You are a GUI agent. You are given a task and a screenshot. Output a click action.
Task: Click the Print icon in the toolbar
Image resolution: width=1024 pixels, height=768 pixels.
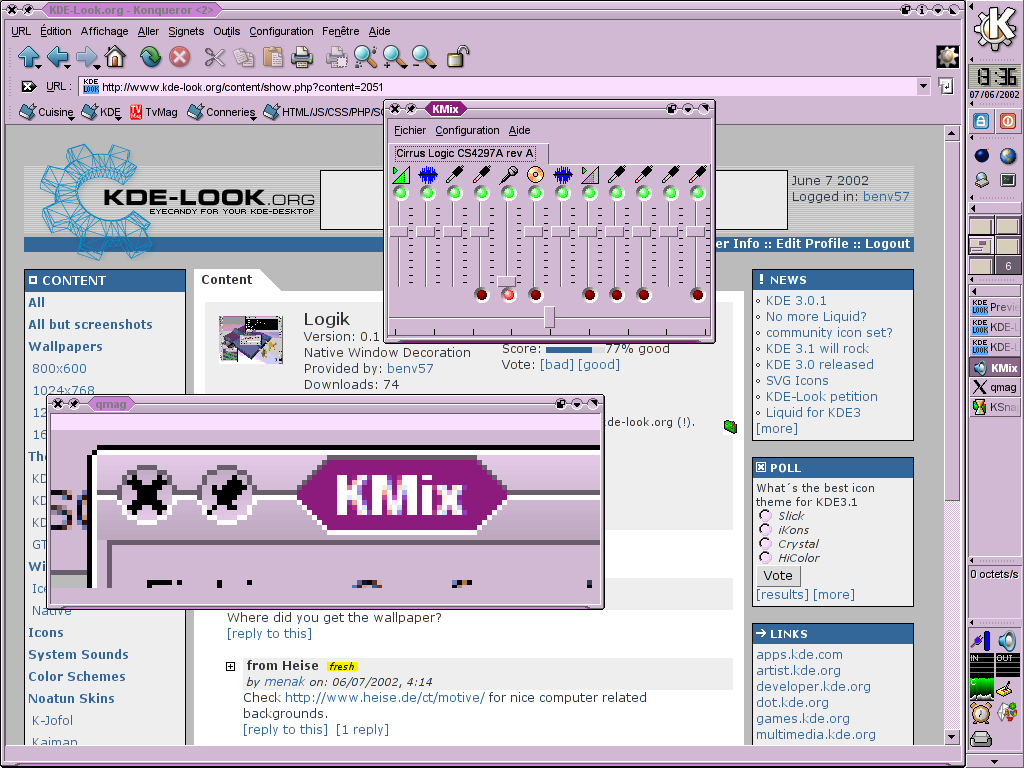[302, 57]
